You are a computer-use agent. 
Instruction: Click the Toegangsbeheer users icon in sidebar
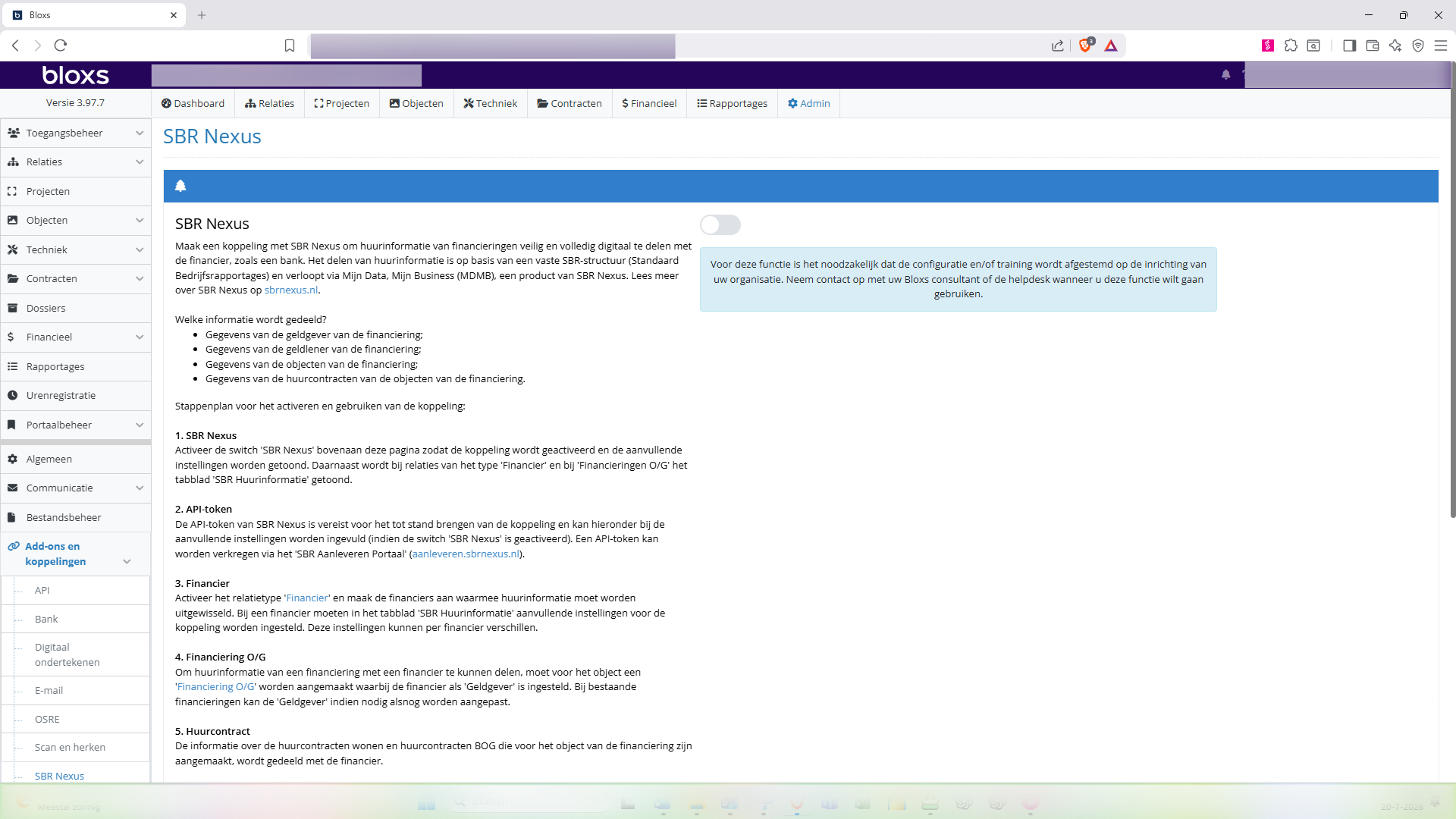tap(13, 133)
